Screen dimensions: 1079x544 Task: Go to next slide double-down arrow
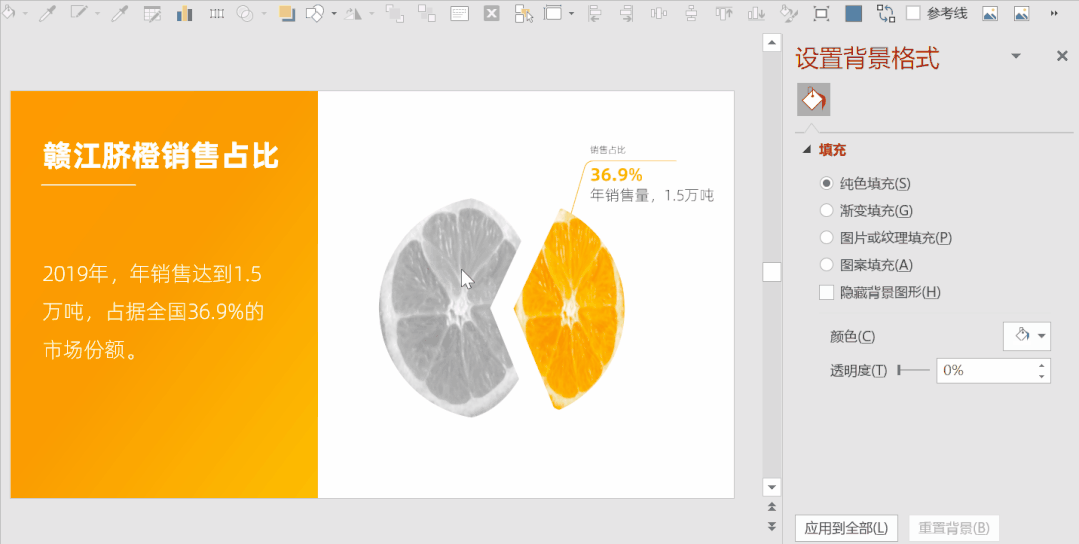pos(771,525)
